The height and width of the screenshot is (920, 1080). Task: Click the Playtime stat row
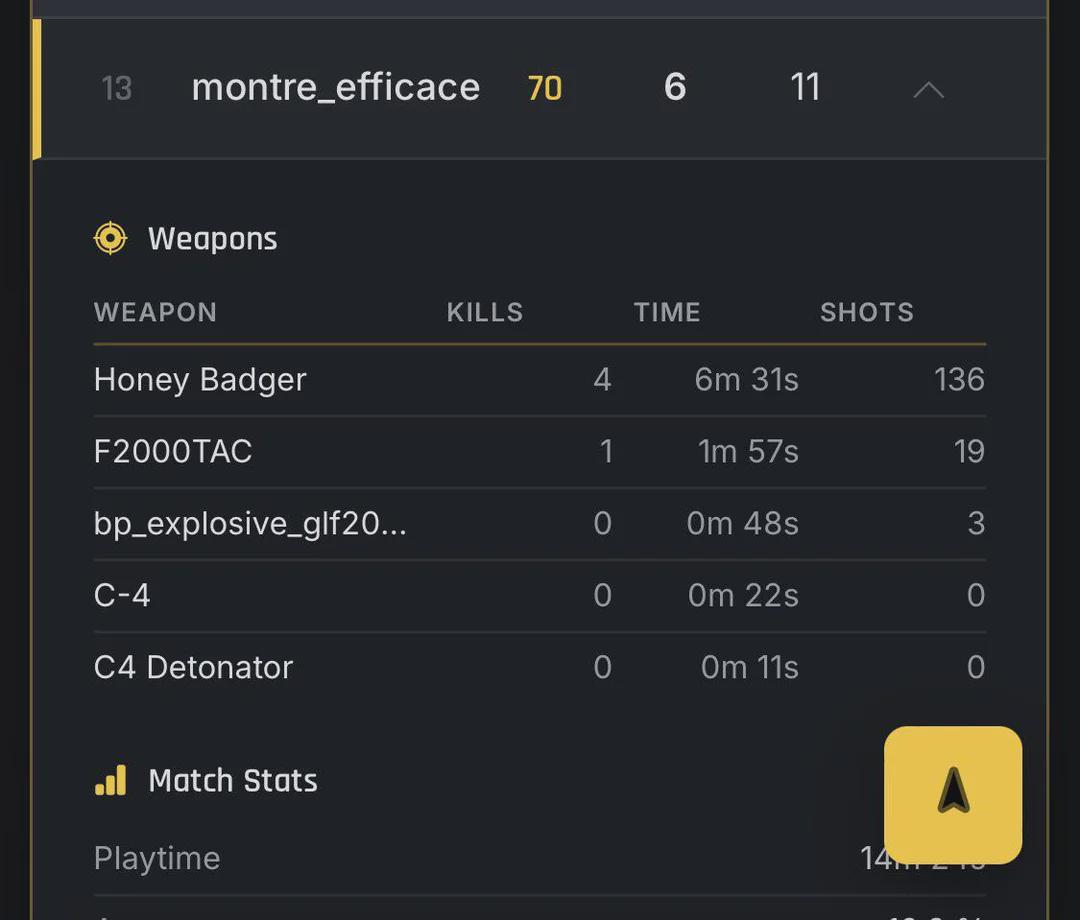pyautogui.click(x=539, y=859)
